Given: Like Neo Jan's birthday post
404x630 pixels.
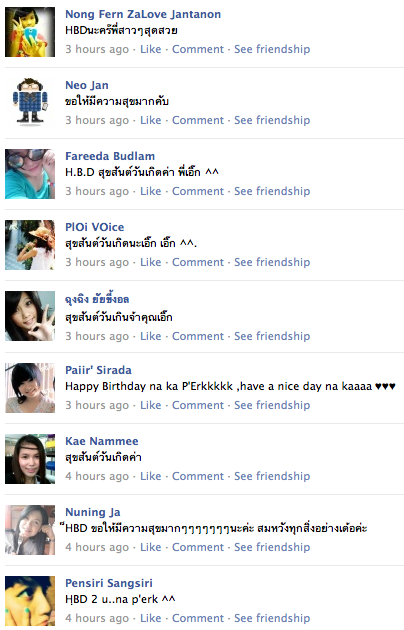Looking at the screenshot, I should pos(151,120).
